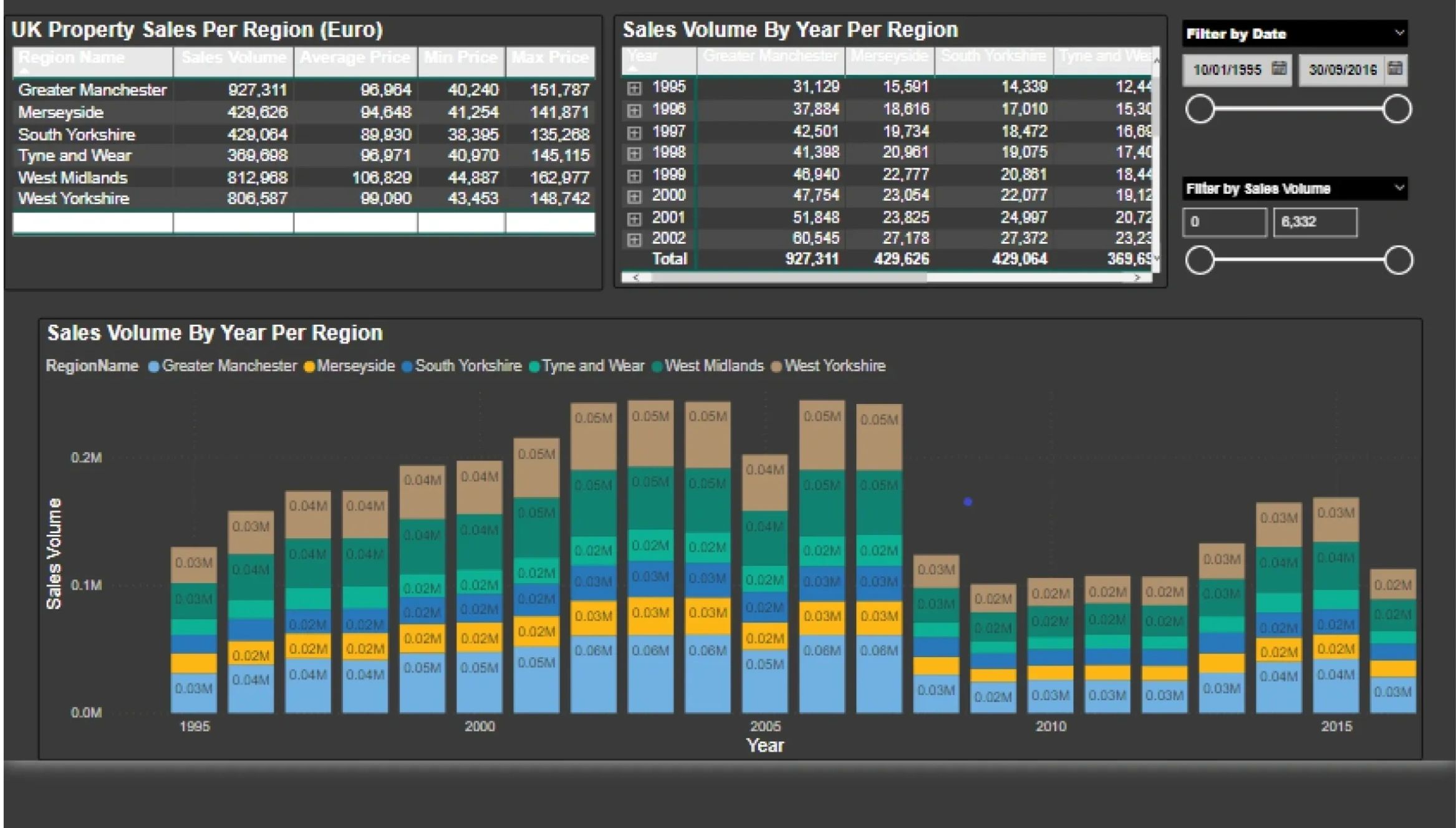Expand the 1996 row in the matrix
This screenshot has width=1456, height=828.
[x=634, y=110]
